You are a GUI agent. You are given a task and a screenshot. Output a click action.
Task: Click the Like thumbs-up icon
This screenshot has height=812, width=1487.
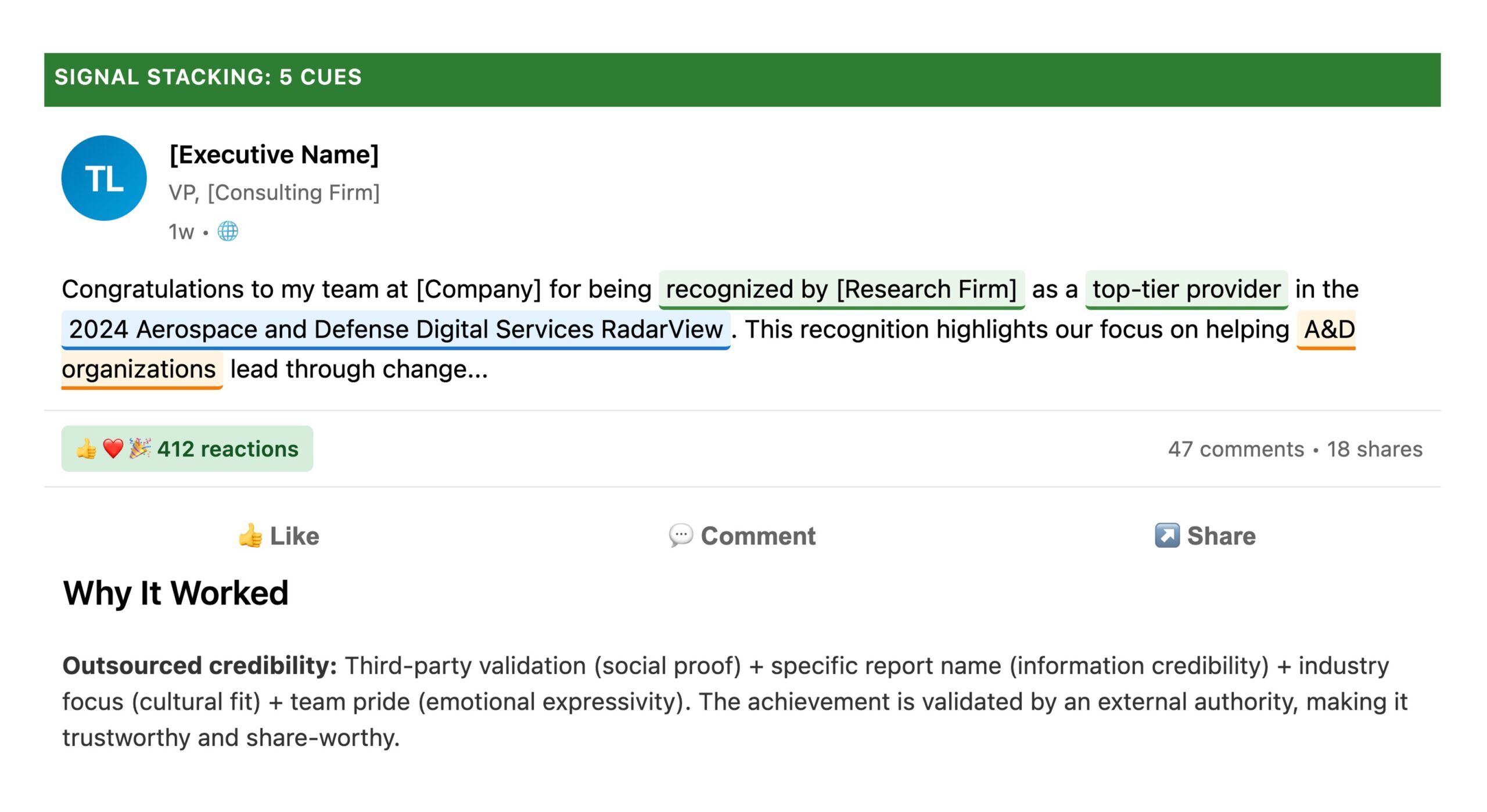click(x=250, y=536)
